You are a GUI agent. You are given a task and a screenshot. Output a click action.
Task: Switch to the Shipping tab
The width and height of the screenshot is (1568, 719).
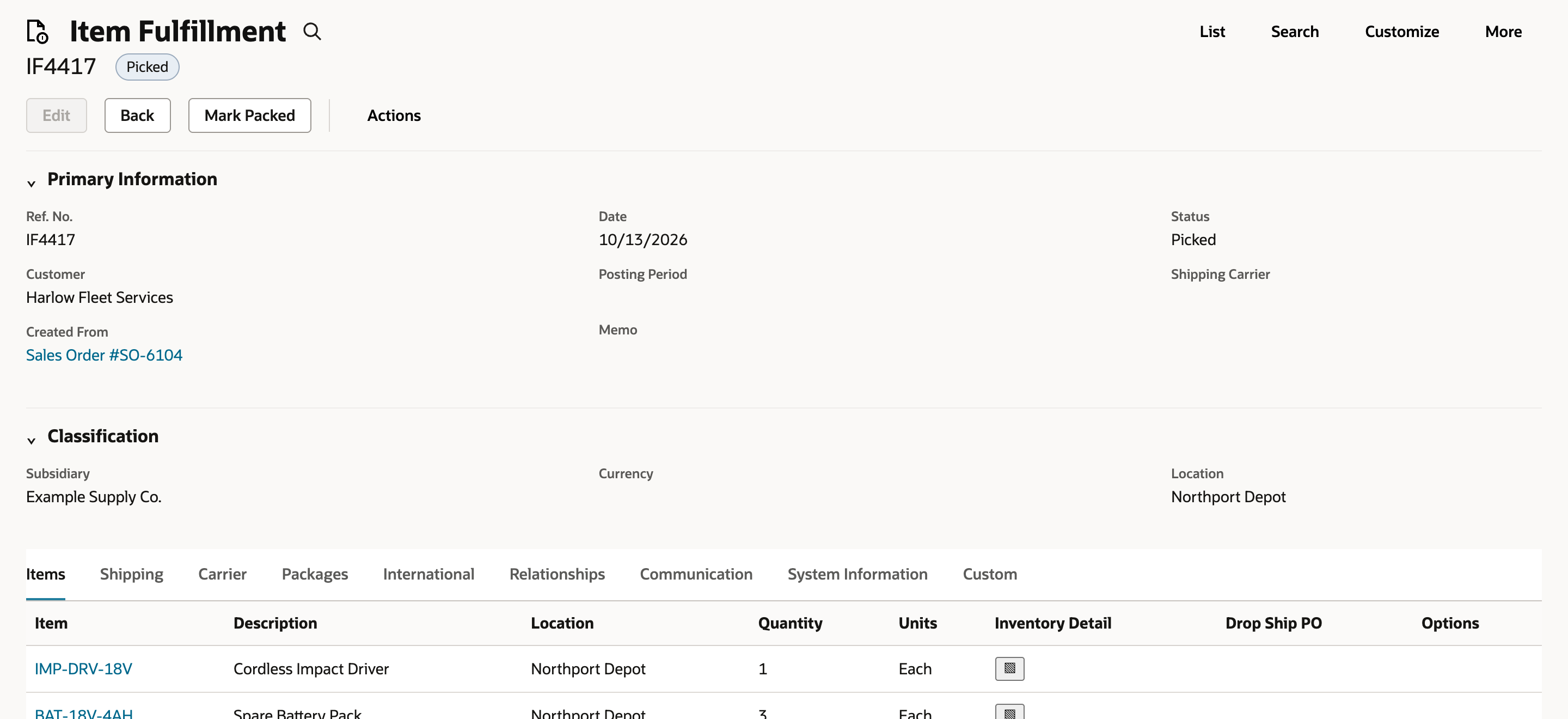(131, 574)
